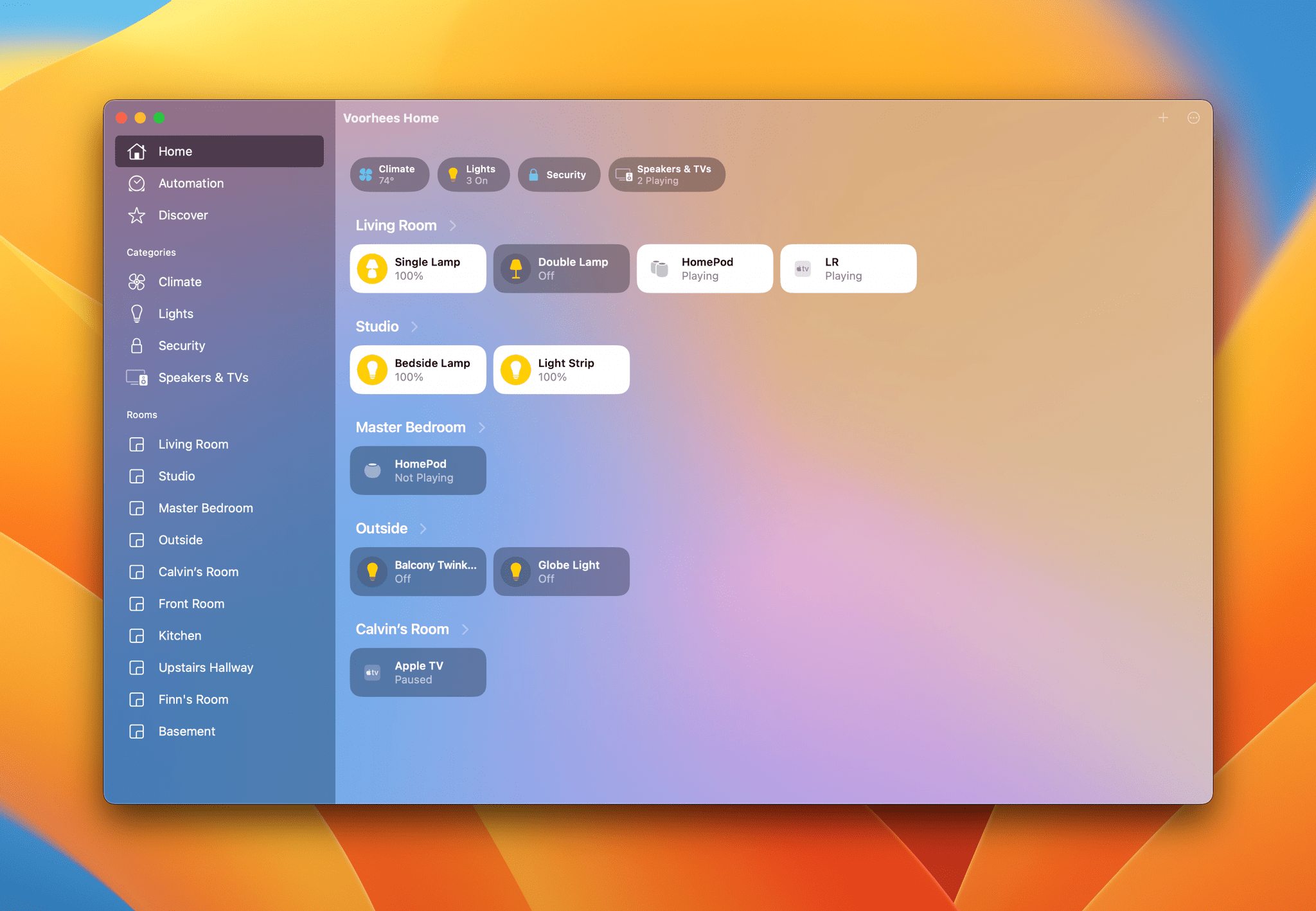The height and width of the screenshot is (911, 1316).
Task: Select the Climate category icon
Action: (x=137, y=282)
